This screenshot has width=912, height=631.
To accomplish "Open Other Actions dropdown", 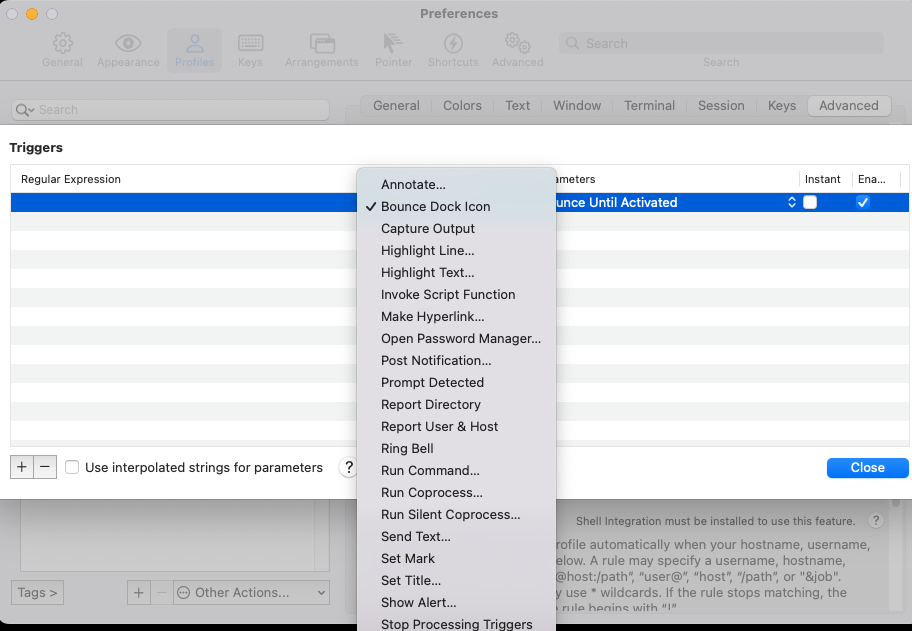I will pos(251,593).
